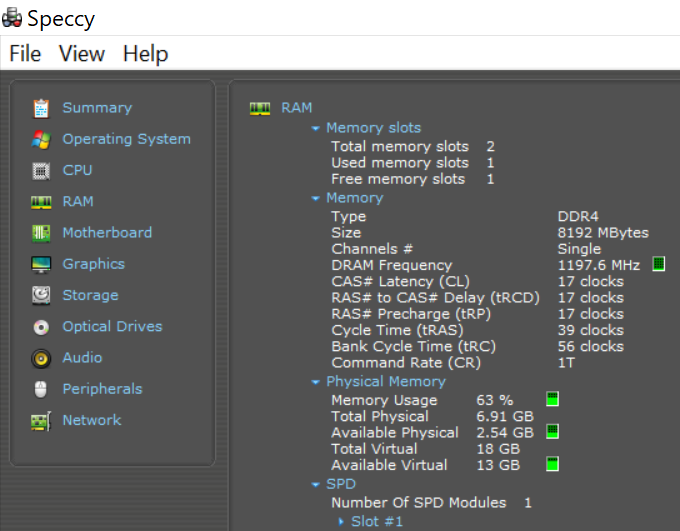The image size is (680, 531).
Task: Click the Audio speaker icon
Action: coord(41,358)
